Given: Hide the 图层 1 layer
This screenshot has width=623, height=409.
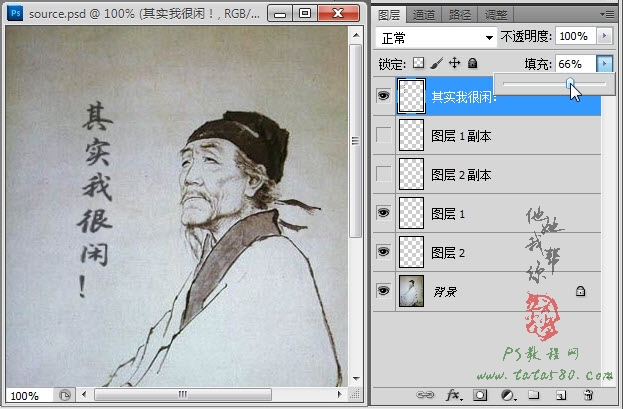Looking at the screenshot, I should pos(383,213).
